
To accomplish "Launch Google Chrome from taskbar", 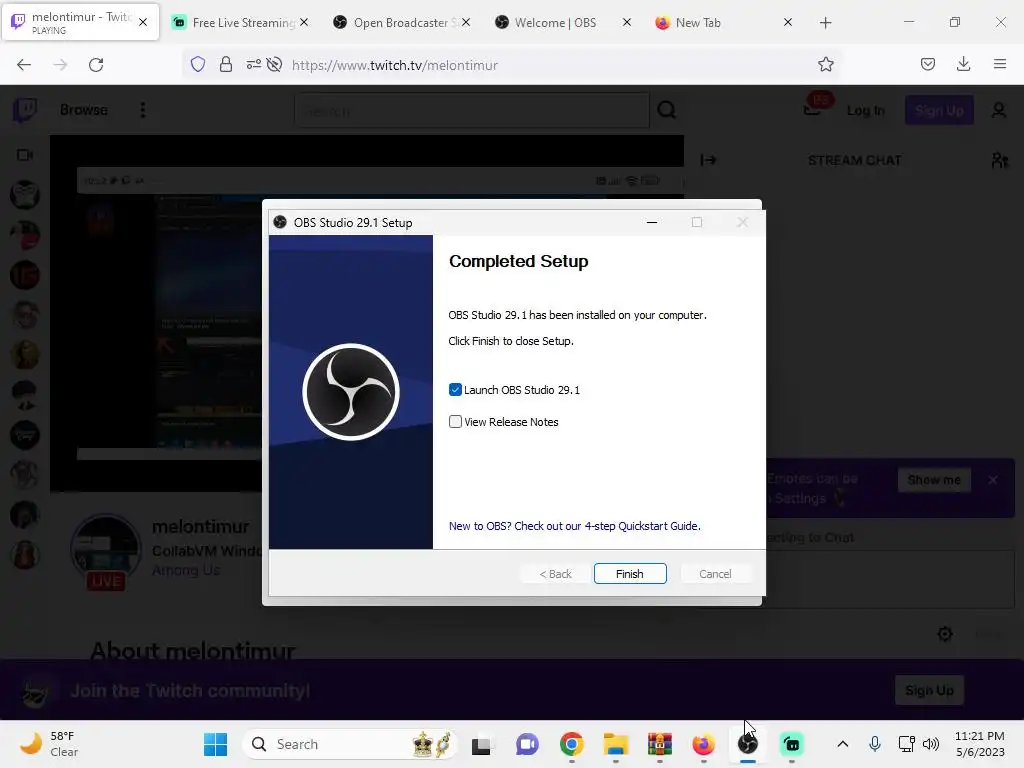I will click(571, 744).
